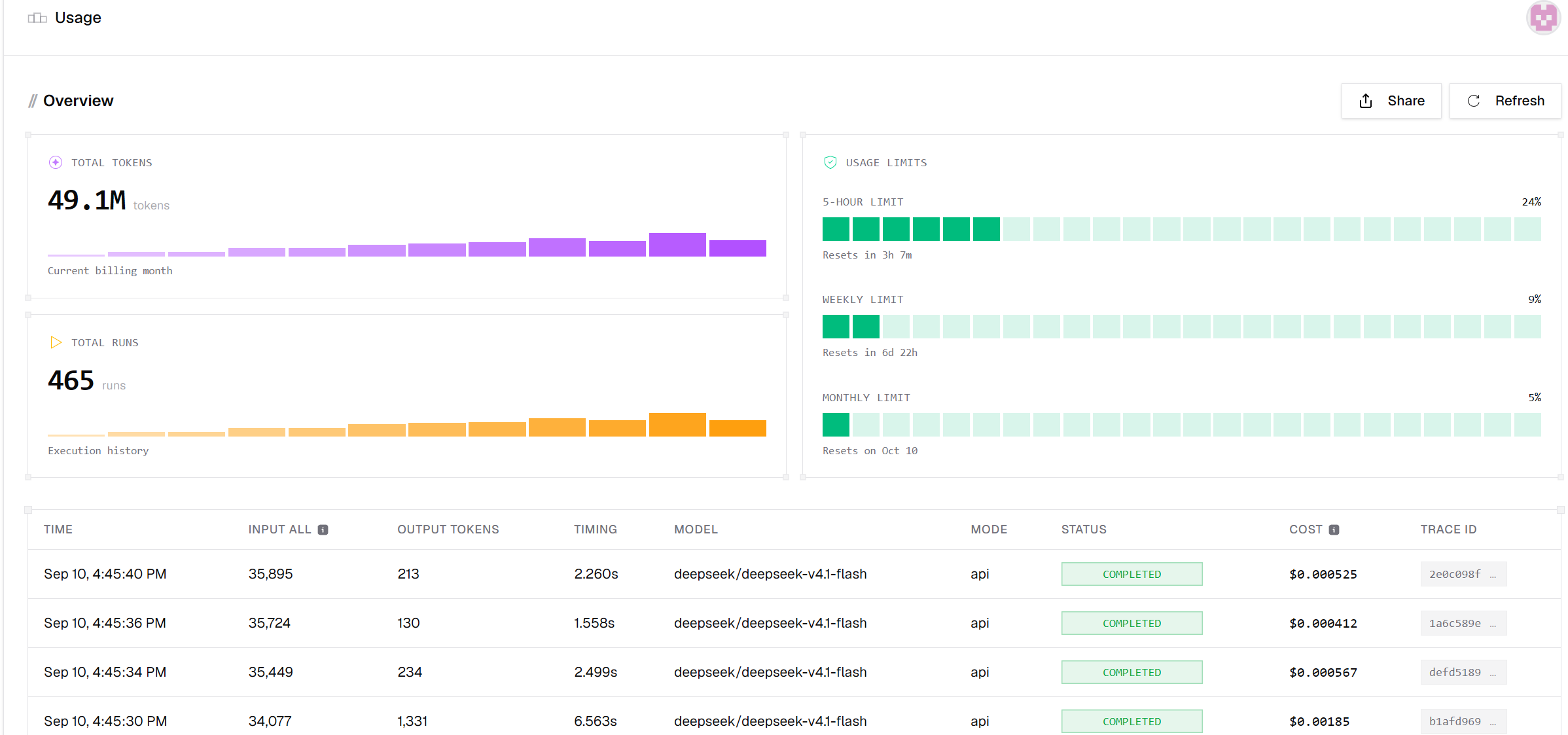
Task: Click the info icon beside Cost
Action: (1334, 529)
